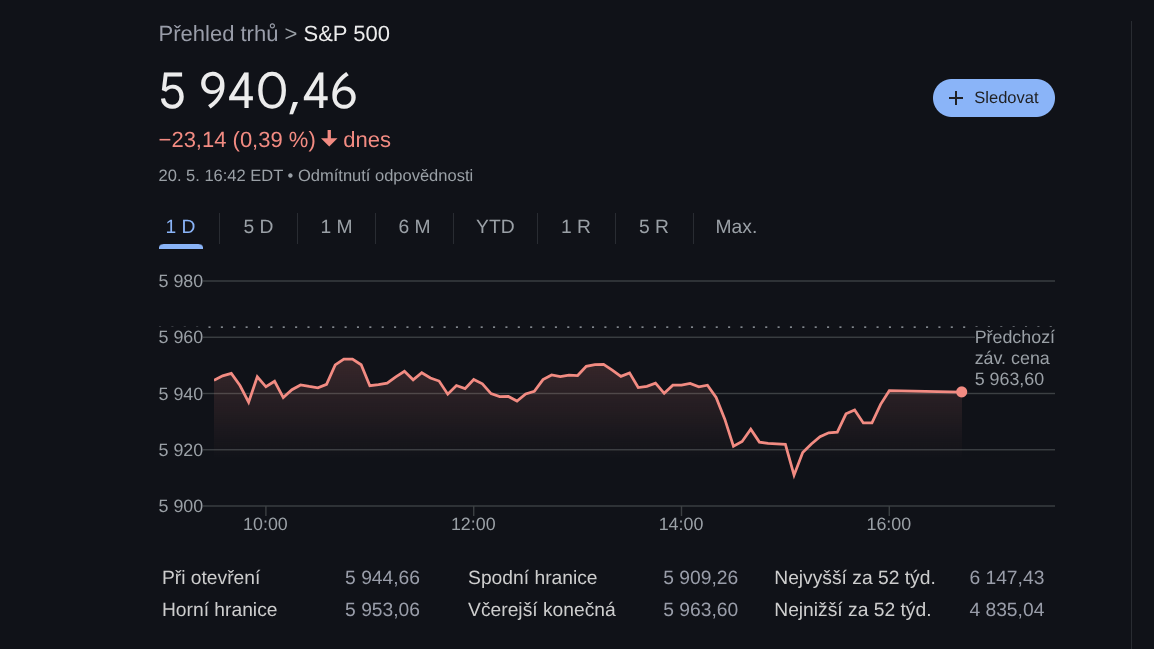
Task: Click the Sledovat follow button
Action: coord(994,98)
